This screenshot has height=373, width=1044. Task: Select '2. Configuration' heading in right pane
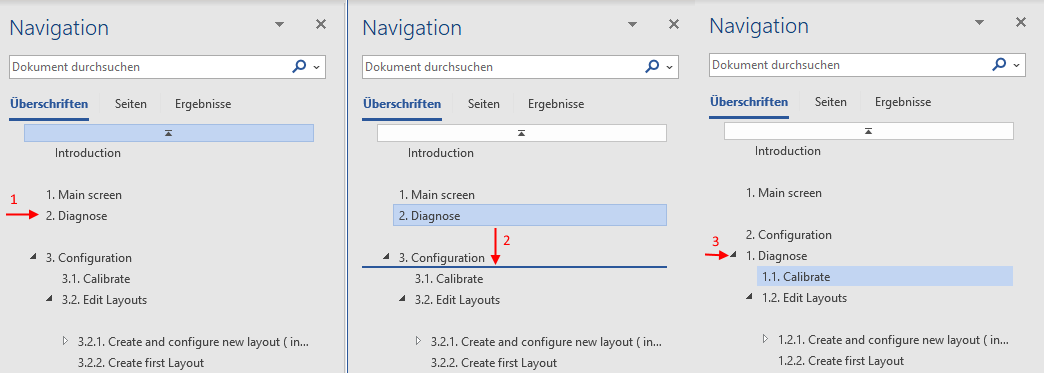[788, 235]
